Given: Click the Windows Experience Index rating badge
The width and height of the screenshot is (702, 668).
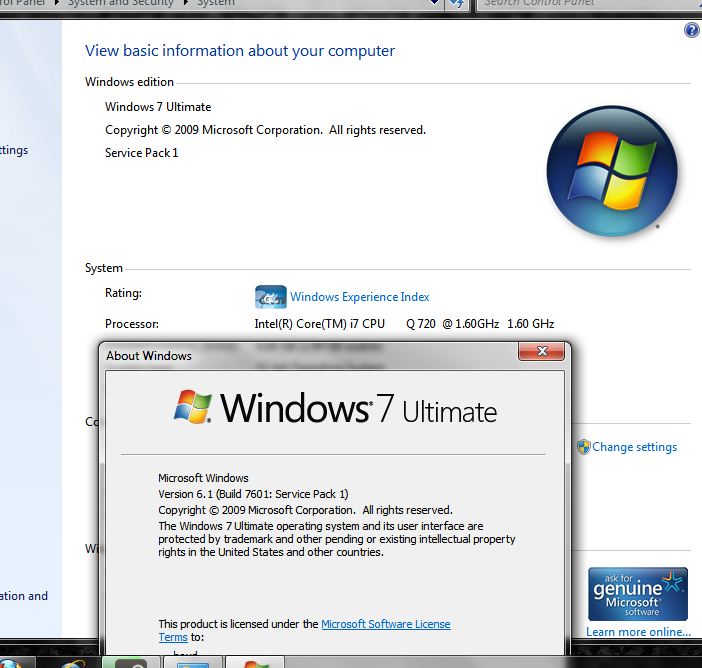Looking at the screenshot, I should 270,297.
